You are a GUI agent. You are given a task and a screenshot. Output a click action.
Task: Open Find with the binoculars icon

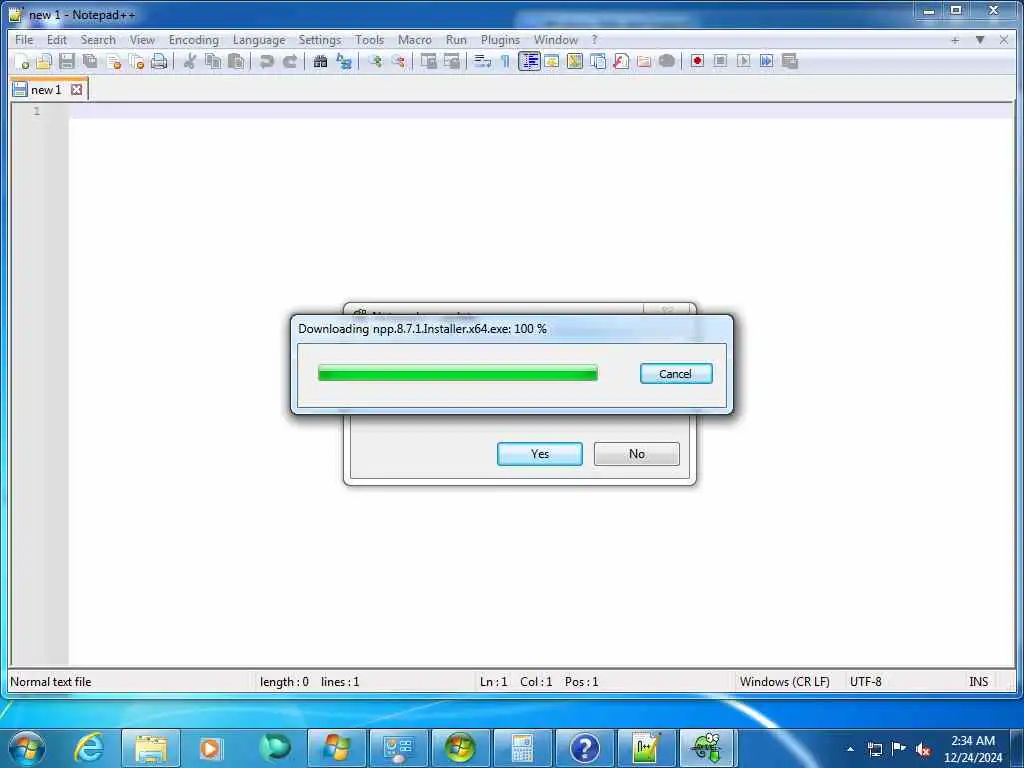[x=320, y=61]
